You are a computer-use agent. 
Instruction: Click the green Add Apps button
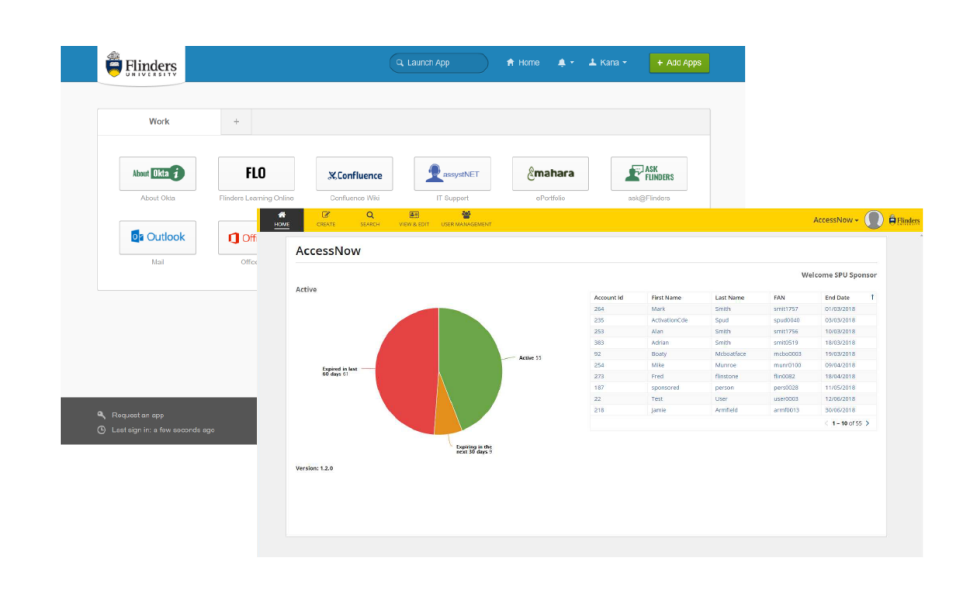tap(679, 62)
